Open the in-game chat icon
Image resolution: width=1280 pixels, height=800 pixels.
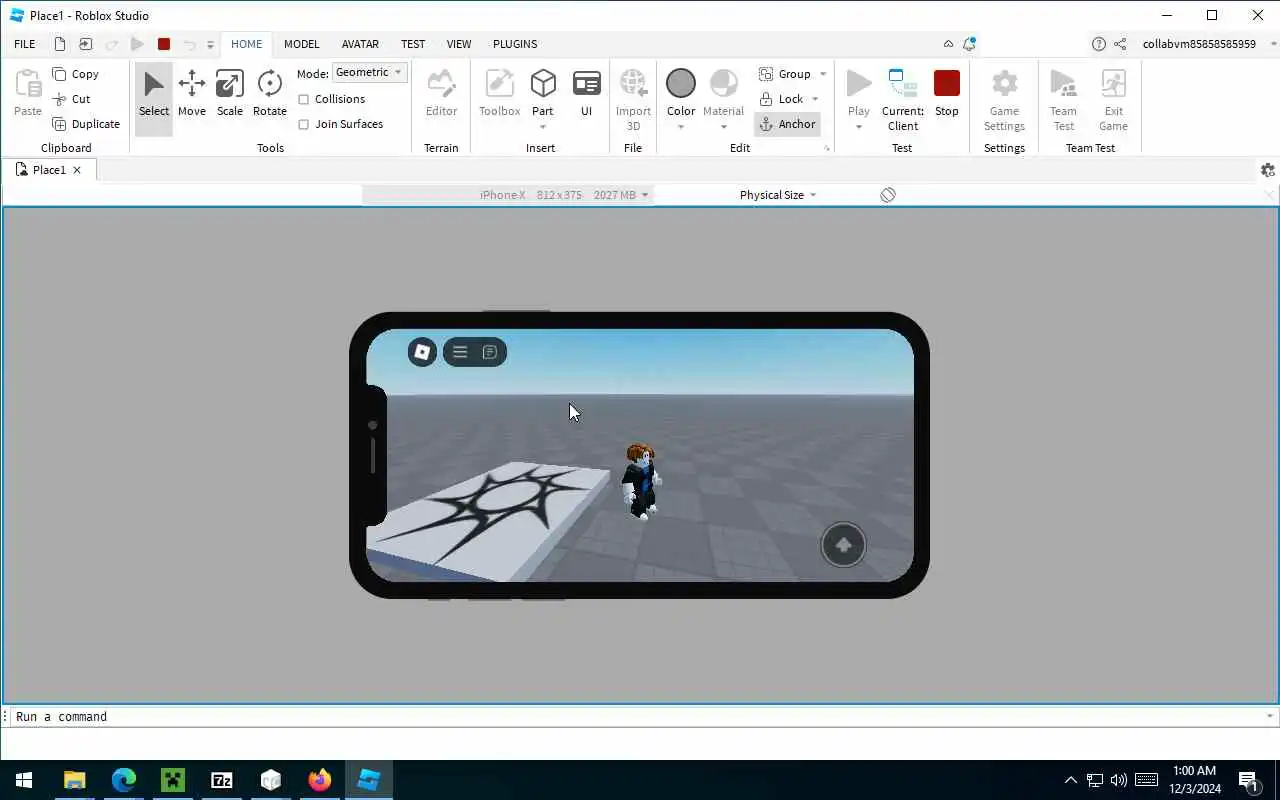[490, 352]
